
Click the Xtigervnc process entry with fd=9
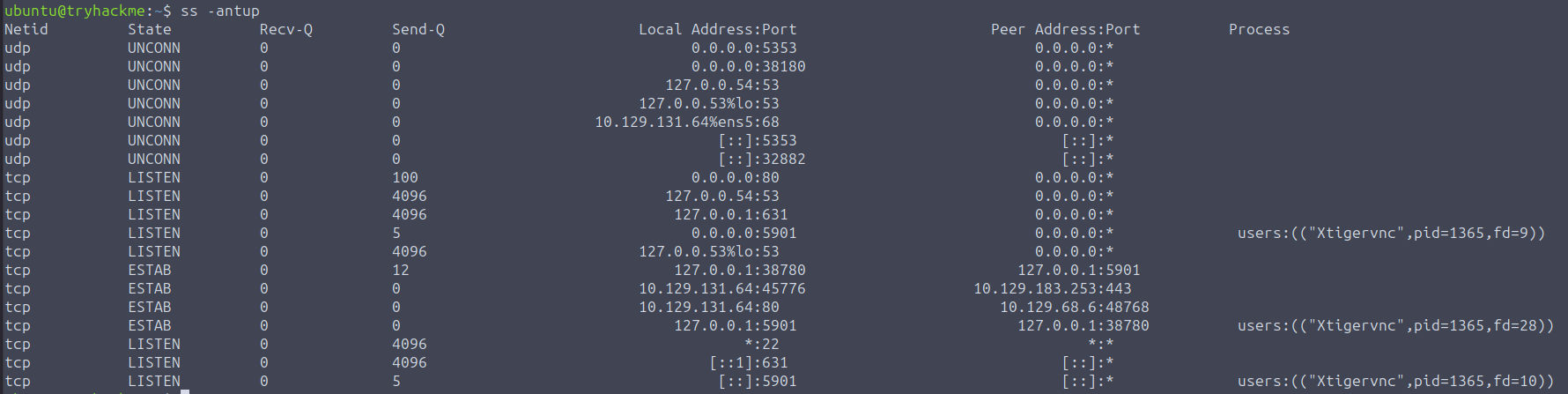(x=1391, y=233)
